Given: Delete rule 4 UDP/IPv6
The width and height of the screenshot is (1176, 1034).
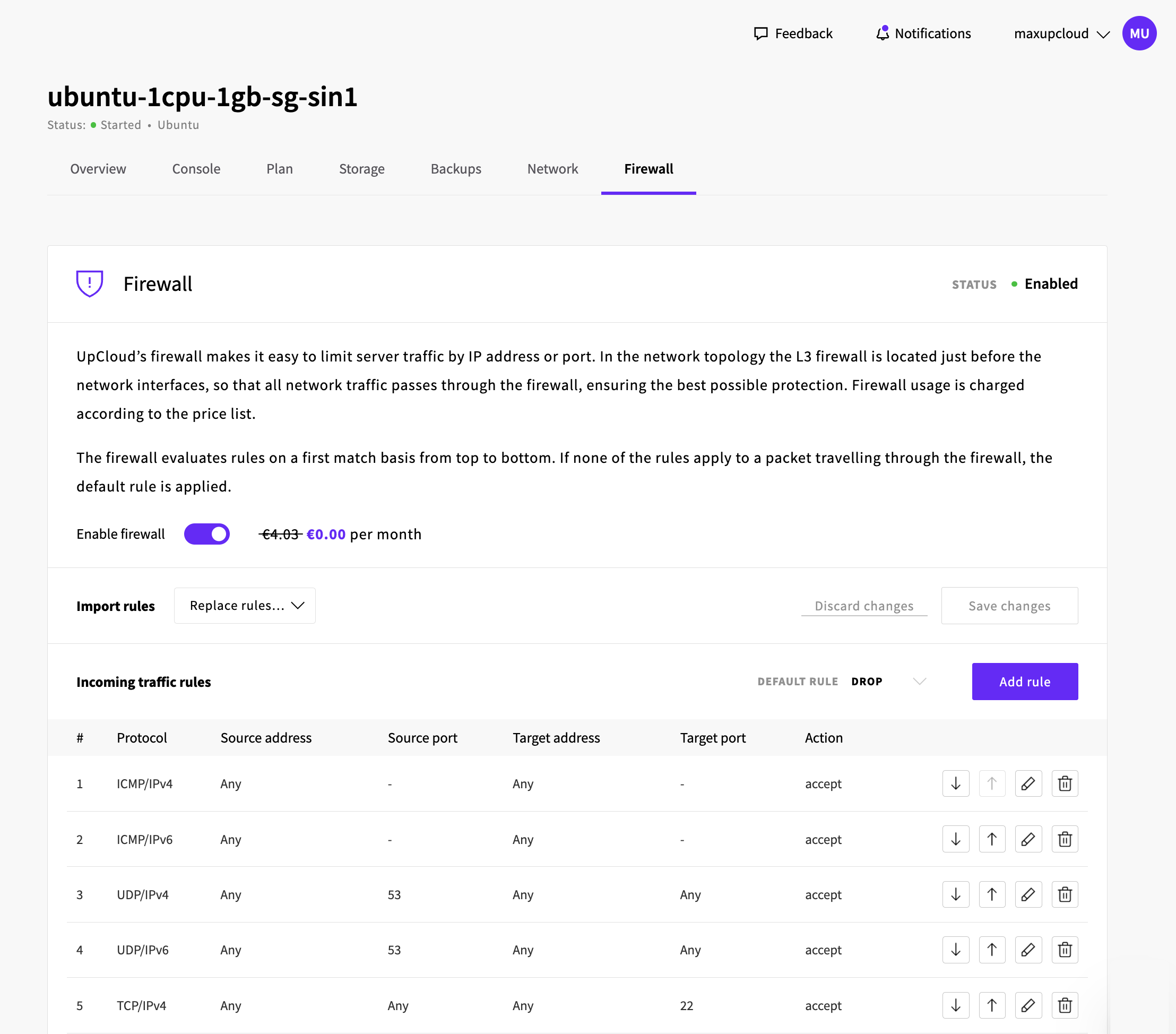Looking at the screenshot, I should [x=1065, y=950].
